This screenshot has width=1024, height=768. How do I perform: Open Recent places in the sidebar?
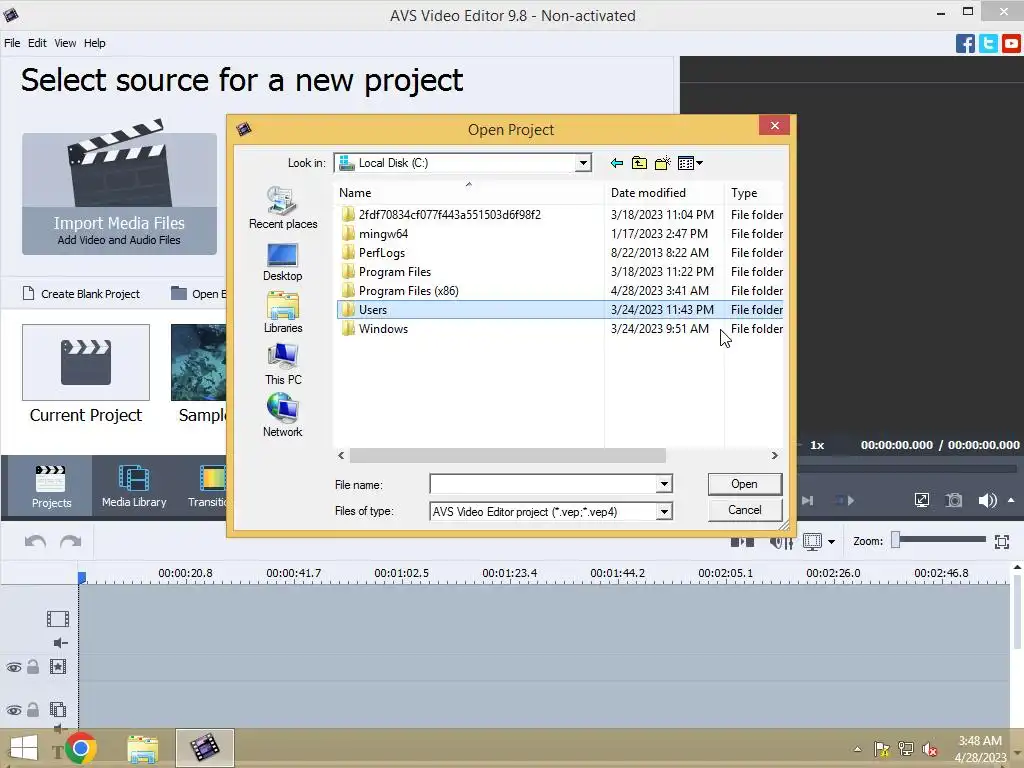(283, 208)
